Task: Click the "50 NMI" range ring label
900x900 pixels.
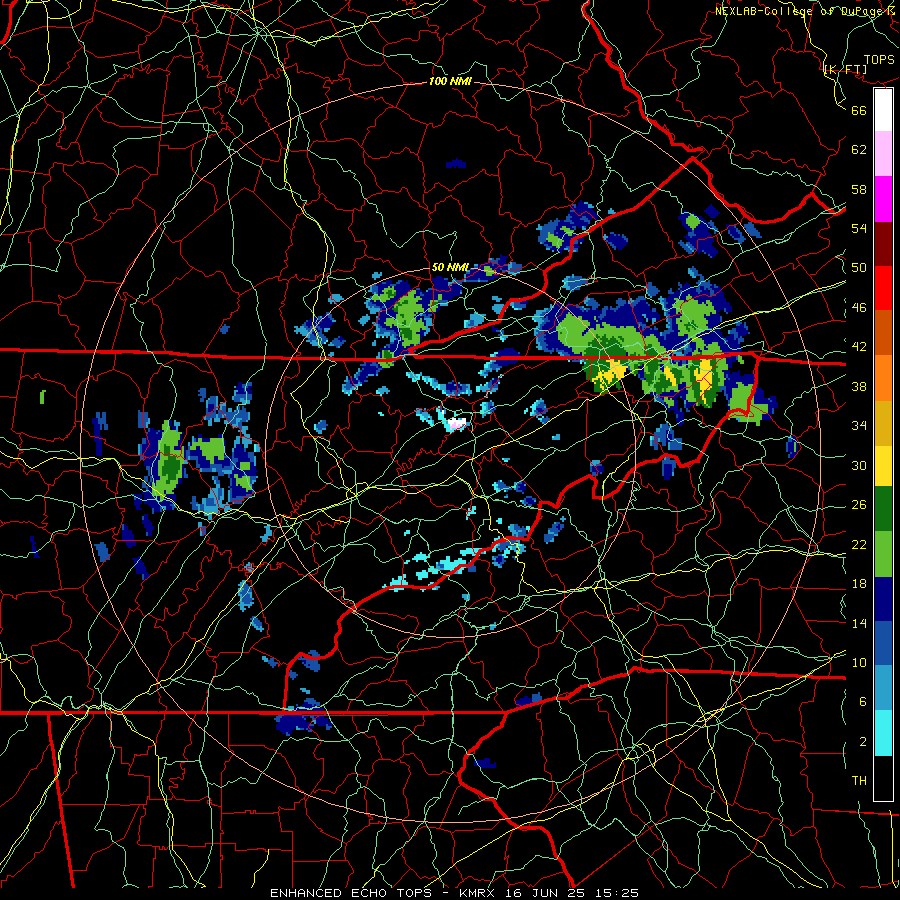Action: coord(450,267)
